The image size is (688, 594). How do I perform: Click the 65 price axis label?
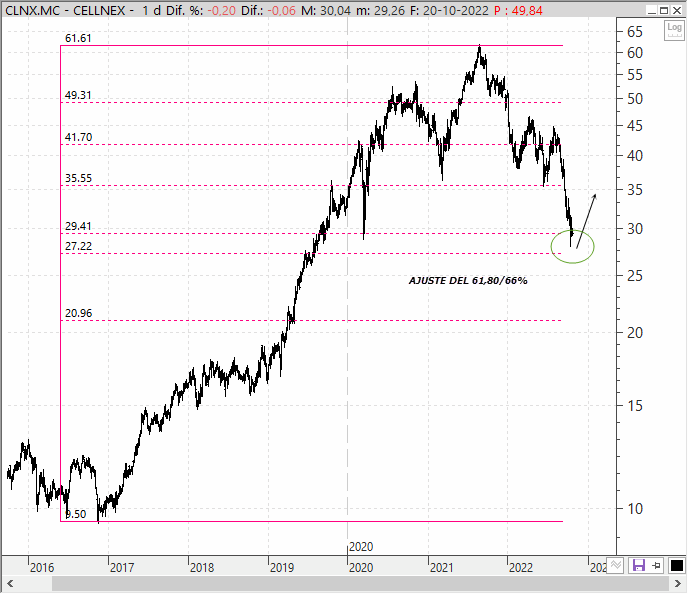(635, 32)
